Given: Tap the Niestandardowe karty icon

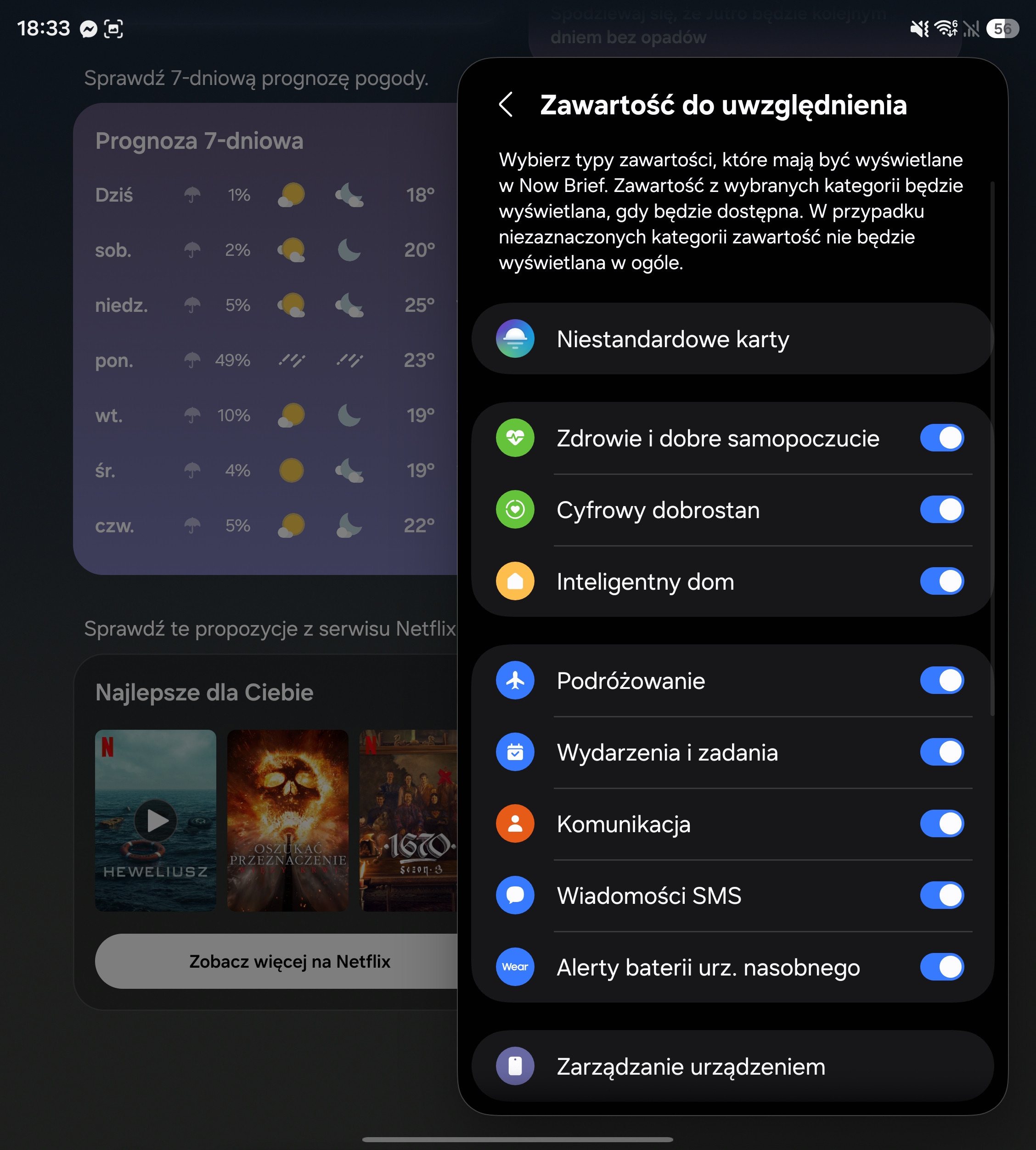Looking at the screenshot, I should [x=515, y=339].
